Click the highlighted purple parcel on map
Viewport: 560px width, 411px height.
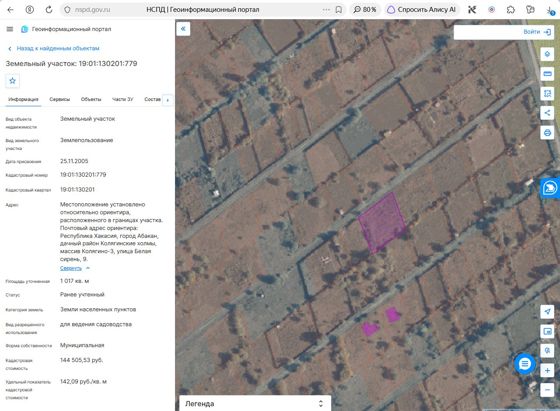click(382, 223)
